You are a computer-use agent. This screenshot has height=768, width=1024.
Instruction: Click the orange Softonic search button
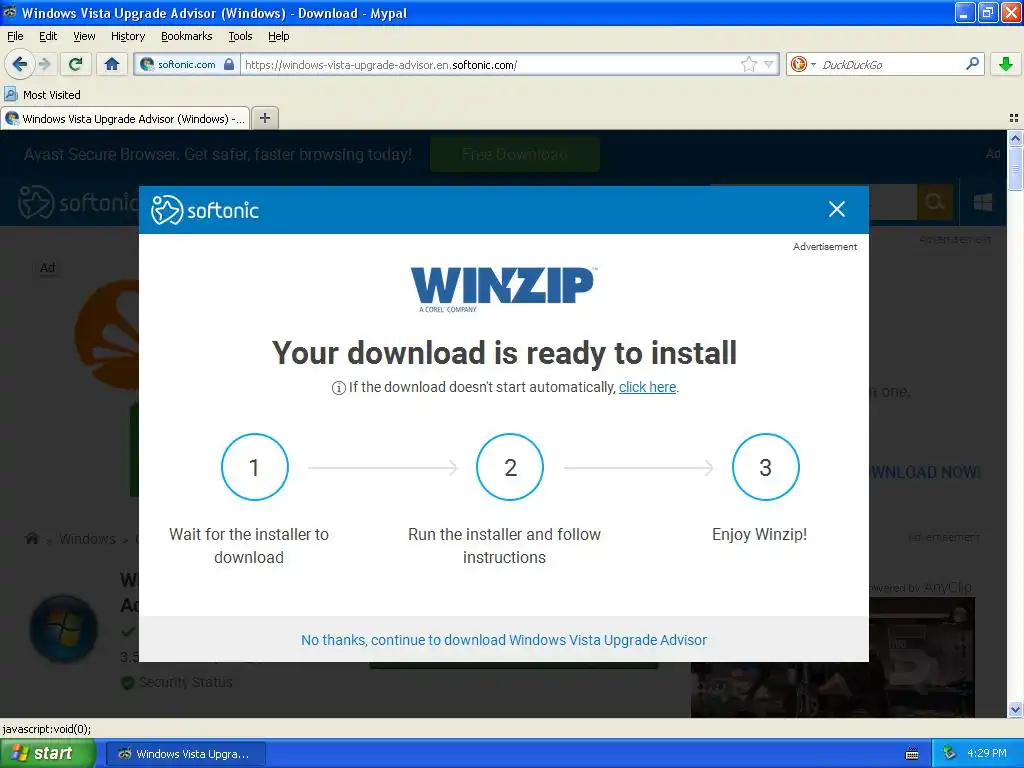(x=935, y=202)
